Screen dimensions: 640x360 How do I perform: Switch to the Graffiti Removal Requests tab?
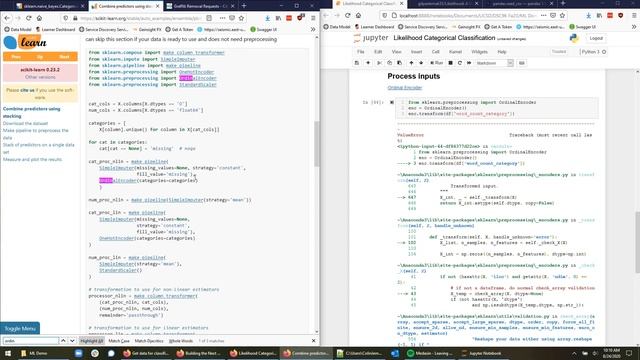point(200,6)
